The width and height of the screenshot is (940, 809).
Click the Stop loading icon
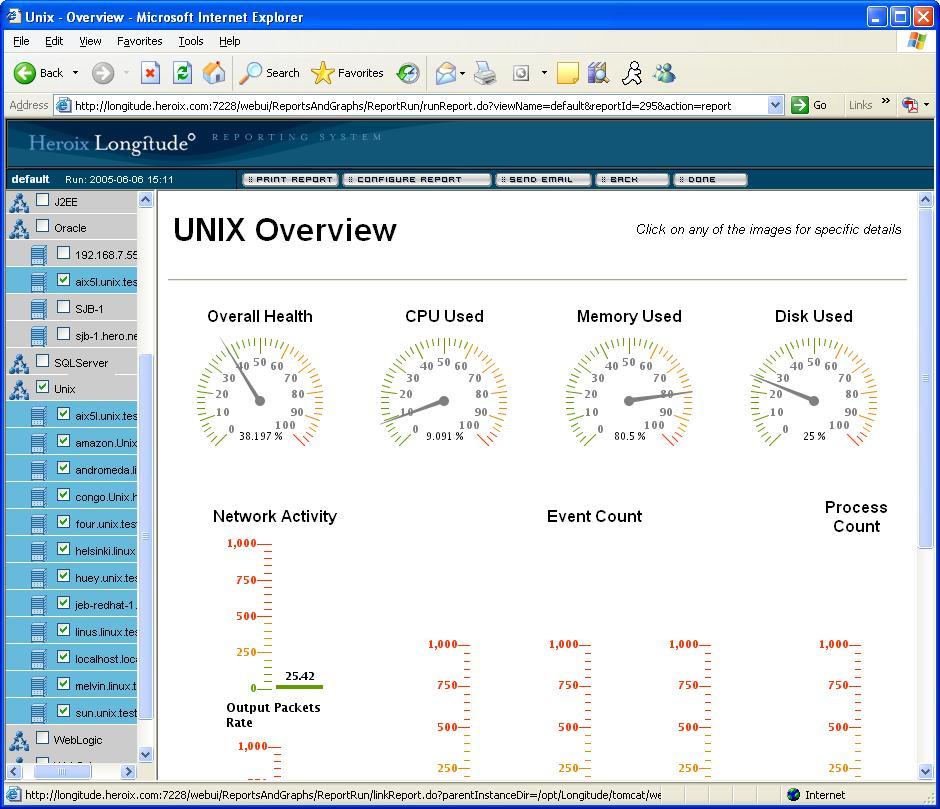[150, 73]
